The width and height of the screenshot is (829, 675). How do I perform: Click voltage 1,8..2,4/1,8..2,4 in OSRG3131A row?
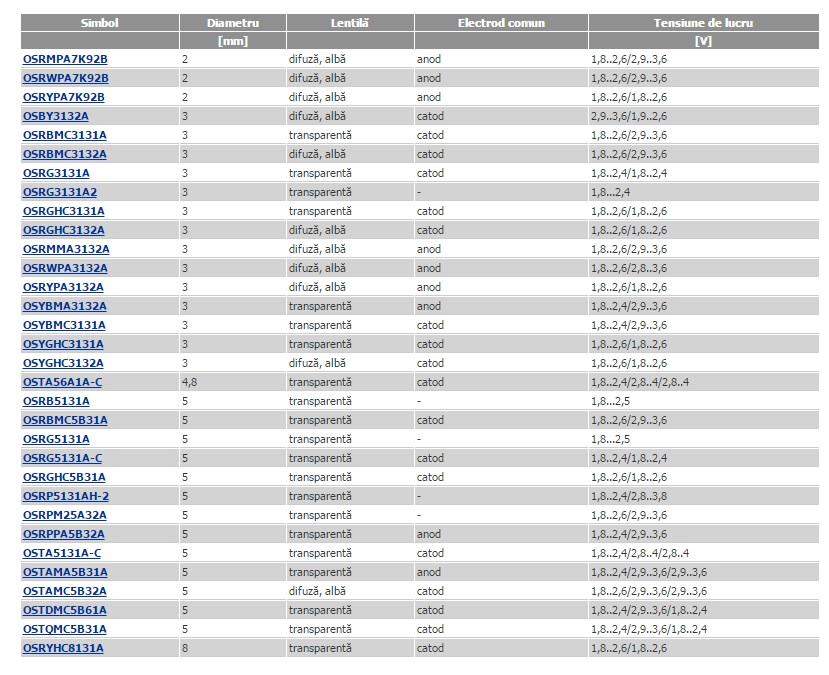[x=629, y=173]
